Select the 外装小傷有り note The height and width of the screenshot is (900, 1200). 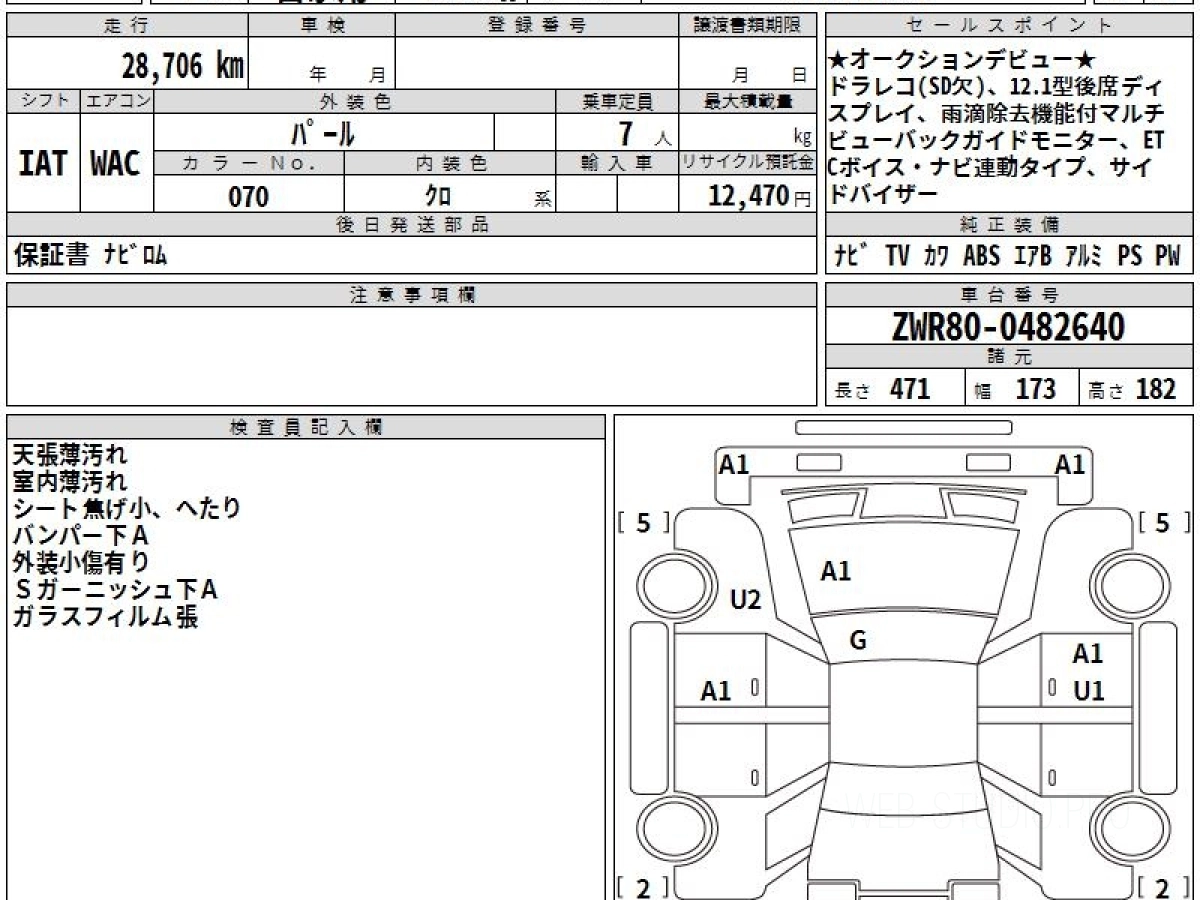[81, 563]
